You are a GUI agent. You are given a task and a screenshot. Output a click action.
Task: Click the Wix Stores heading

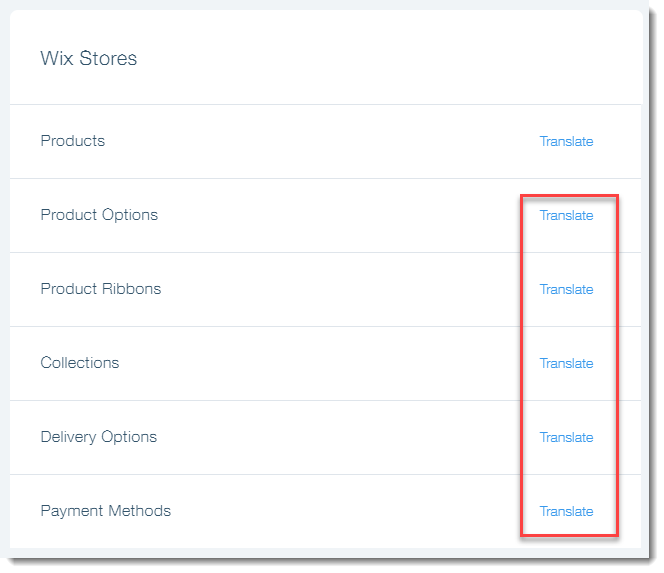click(x=89, y=58)
